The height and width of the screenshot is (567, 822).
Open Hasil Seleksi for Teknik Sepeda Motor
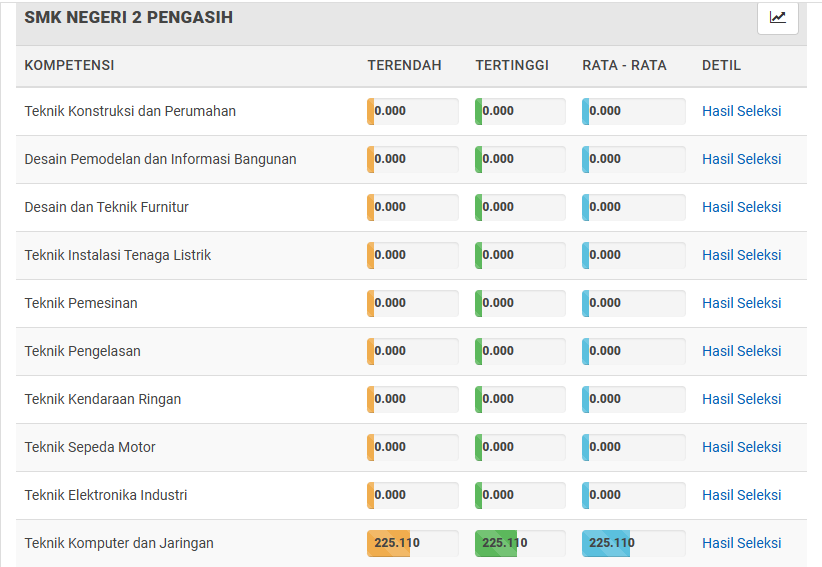[x=741, y=447]
